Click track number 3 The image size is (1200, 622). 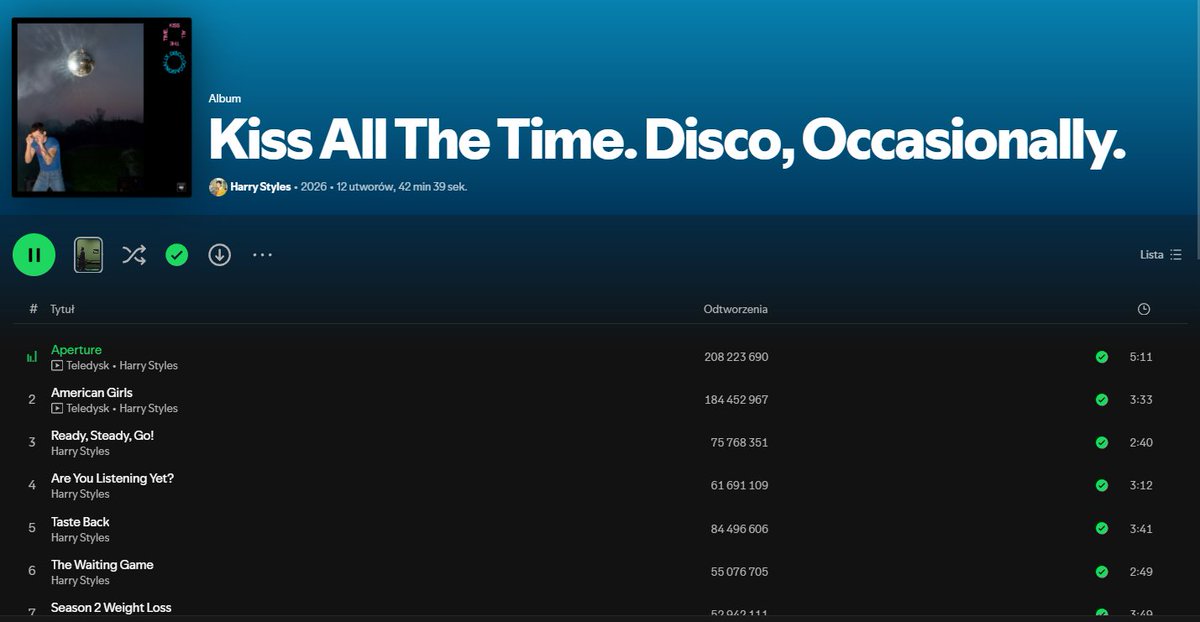pos(32,443)
